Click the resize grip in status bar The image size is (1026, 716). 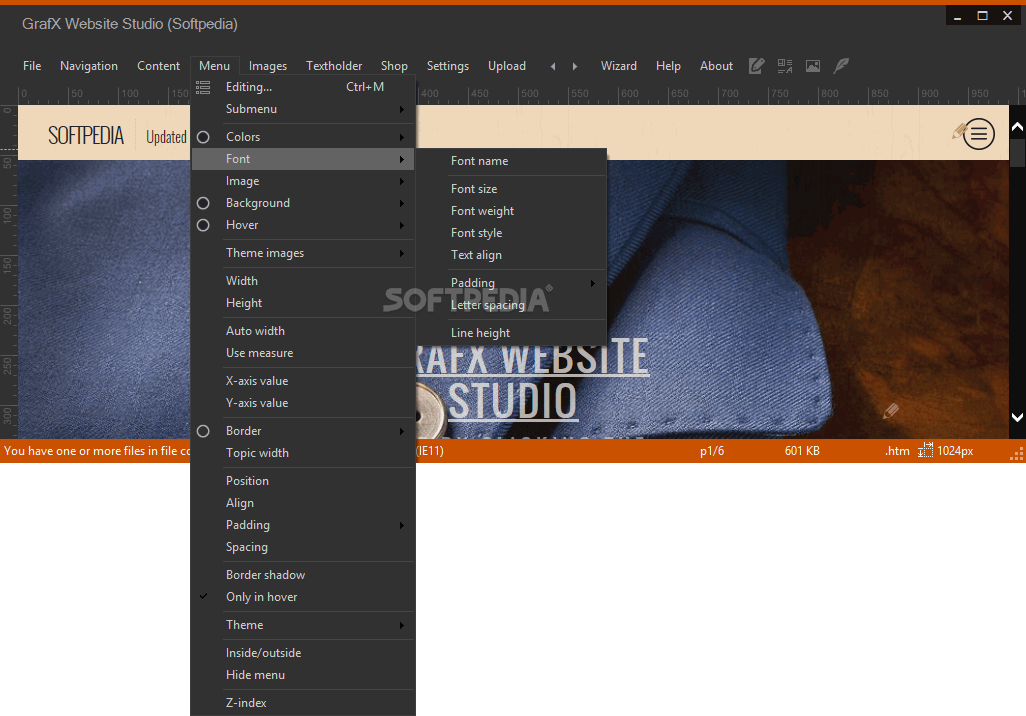[1016, 454]
